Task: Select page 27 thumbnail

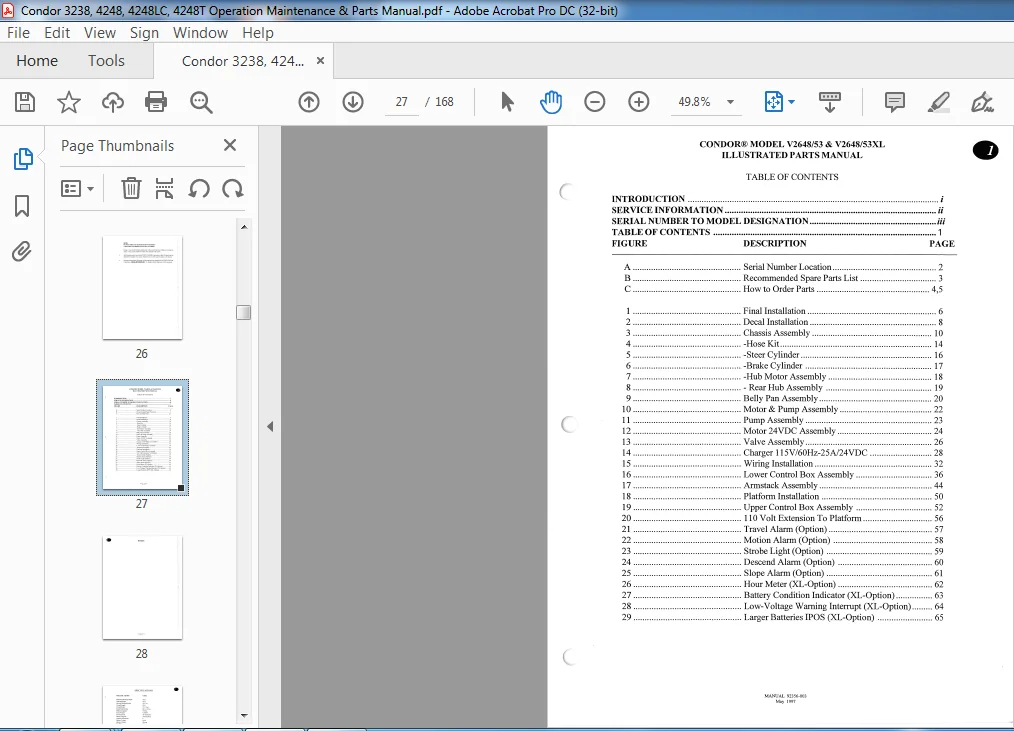Action: point(142,437)
